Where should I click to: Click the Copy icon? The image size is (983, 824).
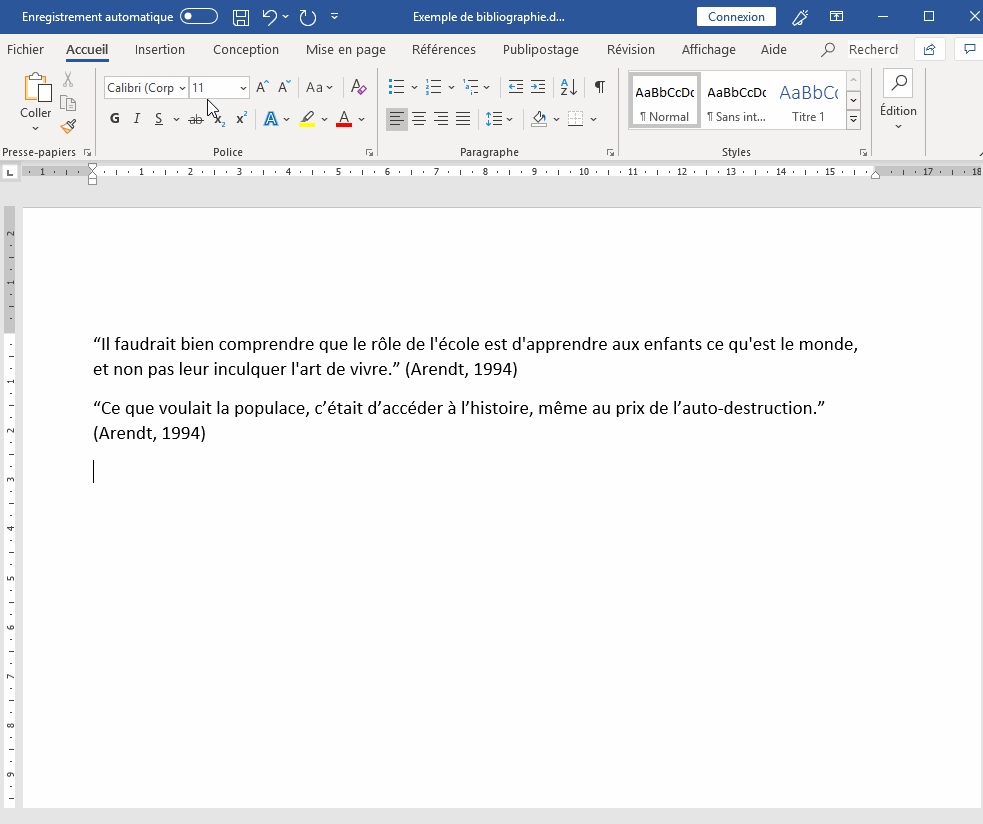click(x=68, y=103)
